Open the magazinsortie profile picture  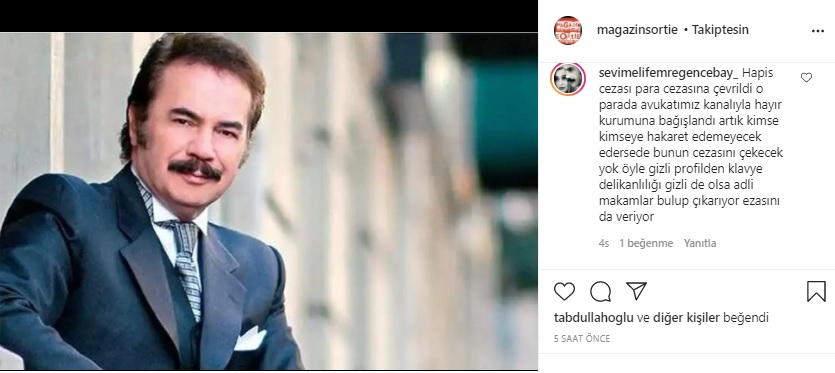pos(568,30)
